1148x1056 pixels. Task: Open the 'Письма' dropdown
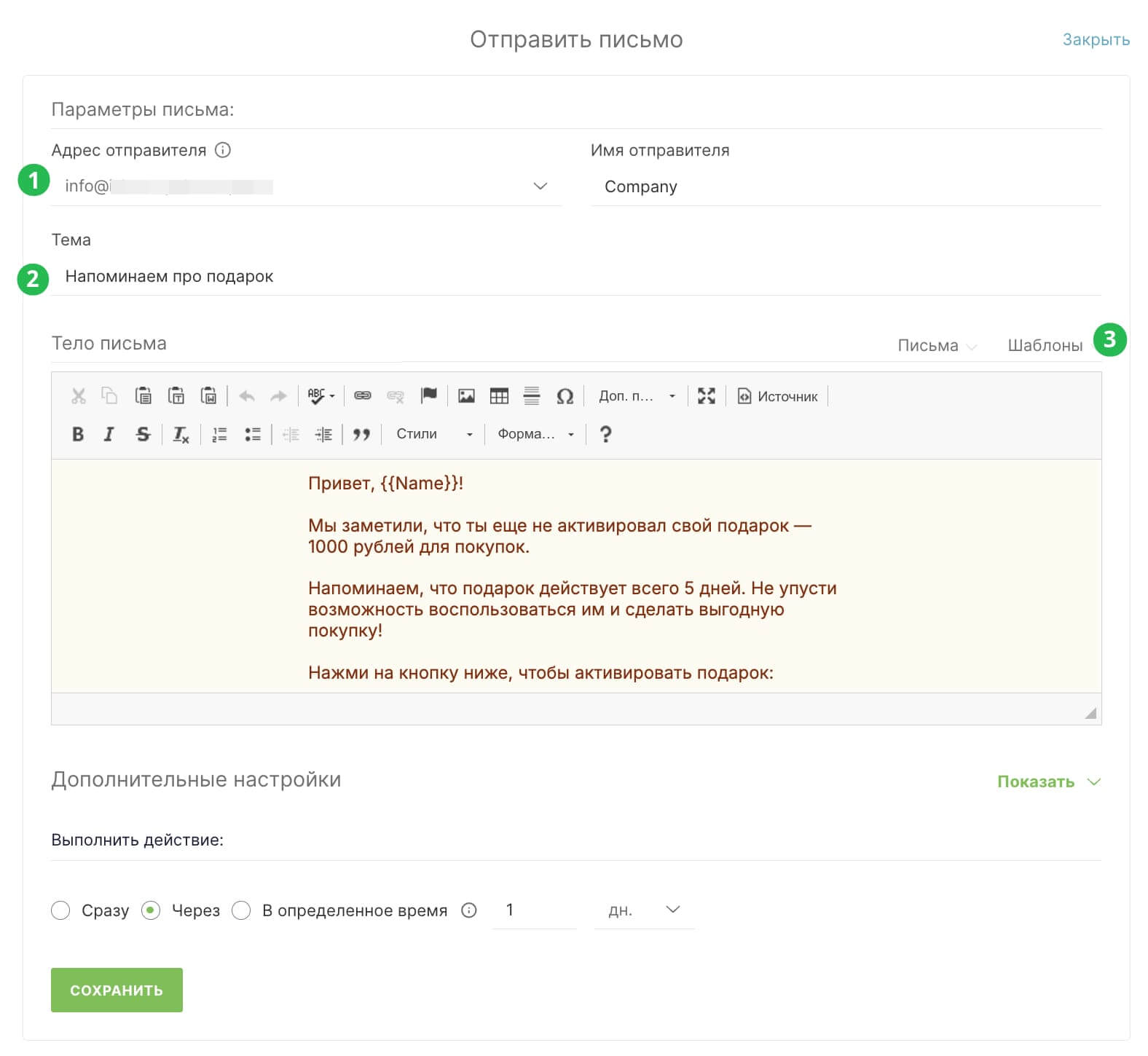tap(936, 346)
